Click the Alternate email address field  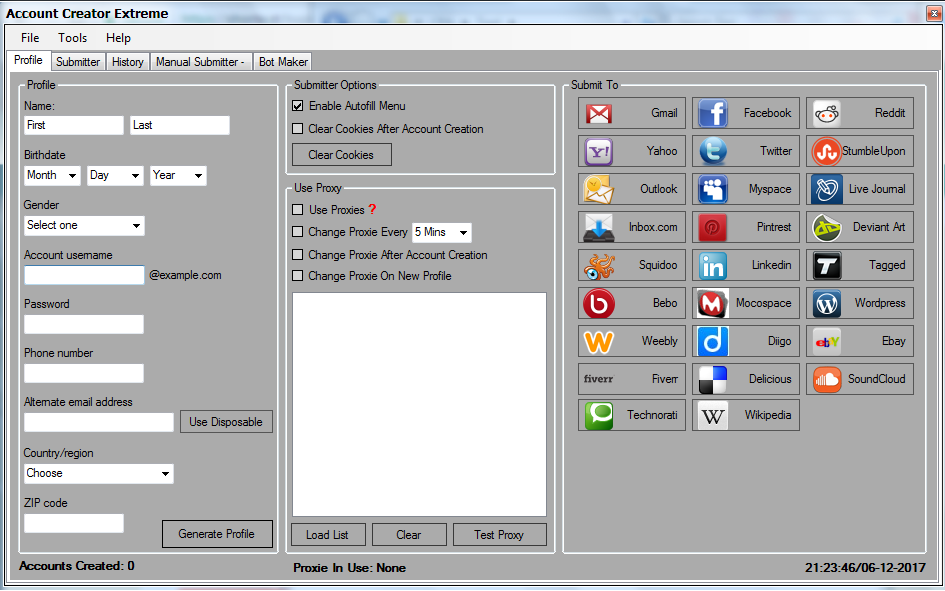99,422
